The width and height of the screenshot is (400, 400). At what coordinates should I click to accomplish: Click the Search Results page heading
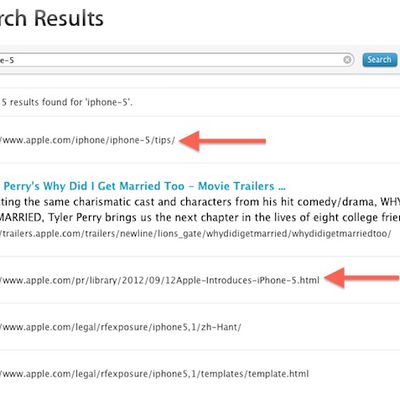click(52, 18)
